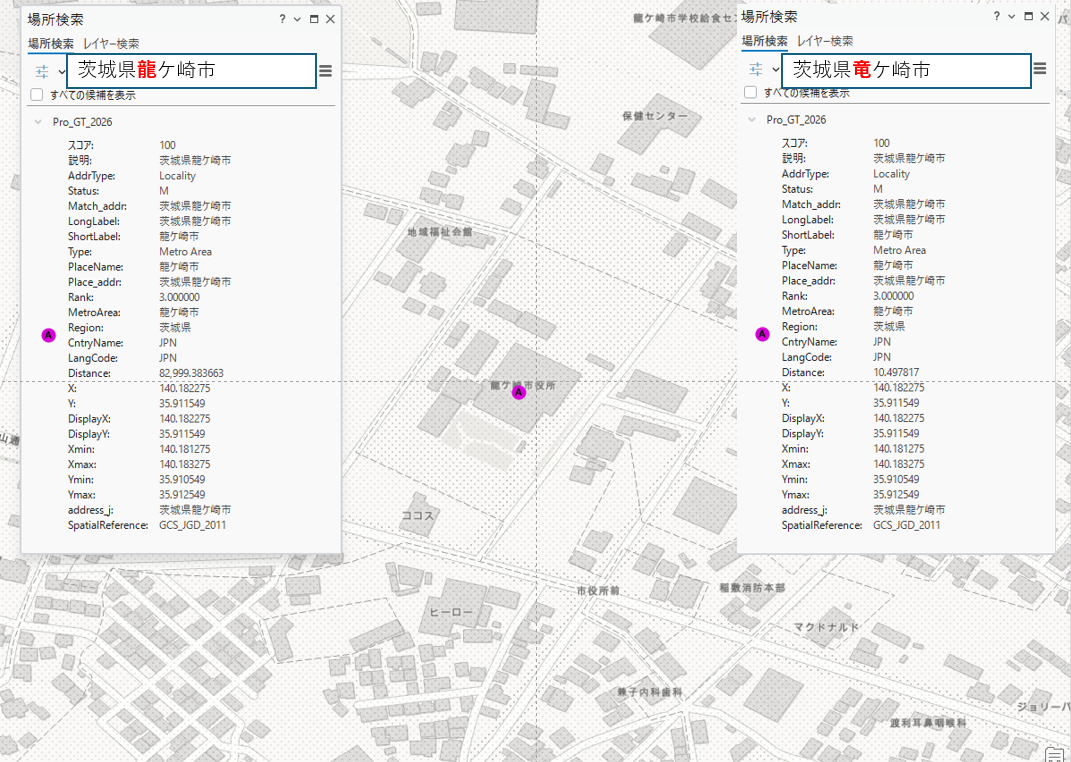Open the hamburger menu in left search panel
1071x762 pixels.
pyautogui.click(x=326, y=70)
